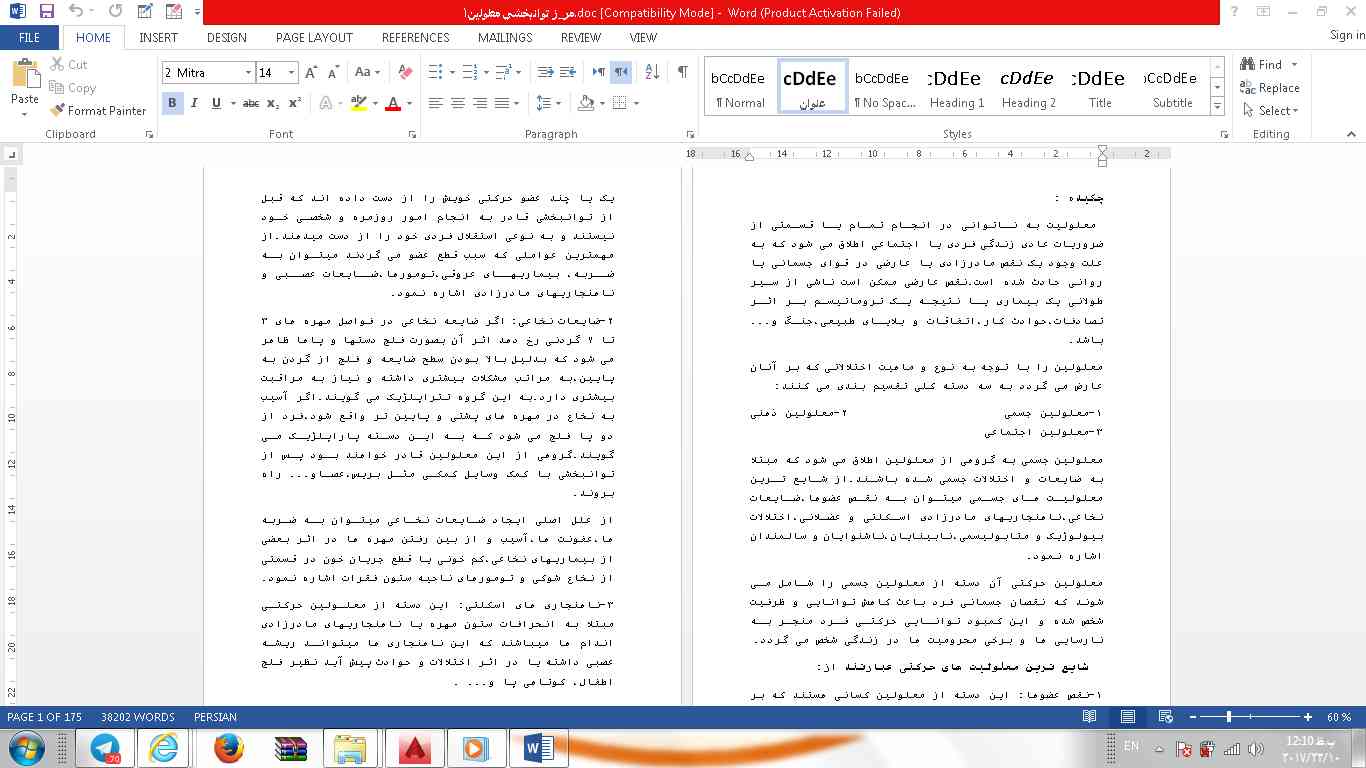
Task: Apply red font color button
Action: (392, 103)
